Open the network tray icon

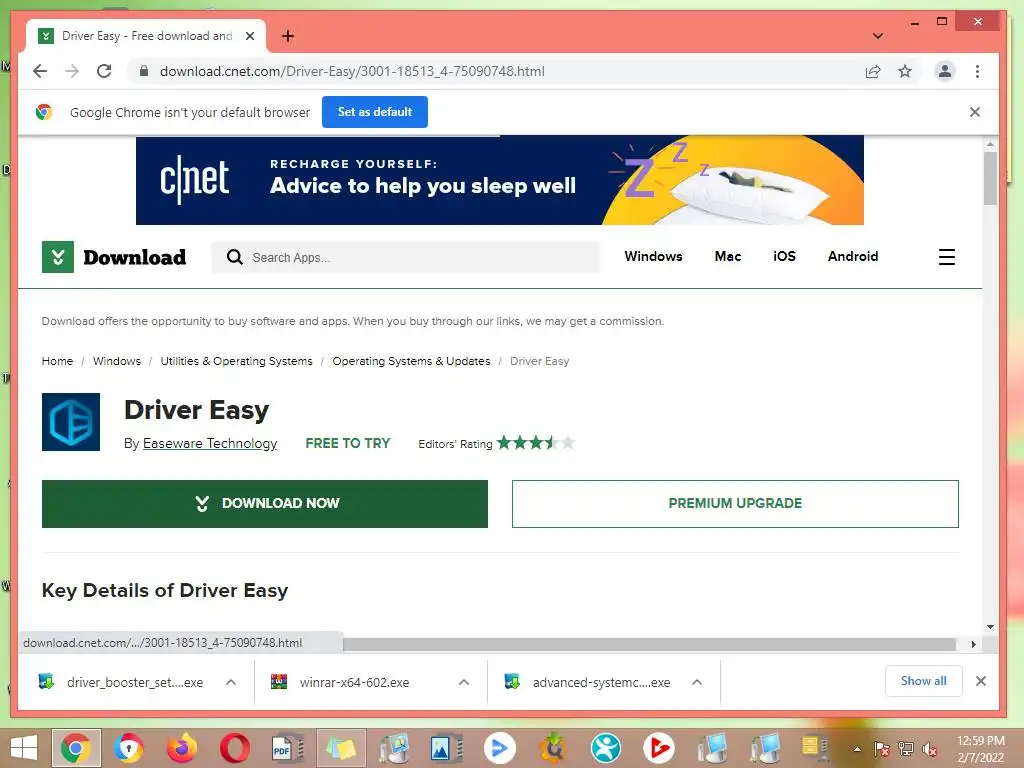point(906,749)
